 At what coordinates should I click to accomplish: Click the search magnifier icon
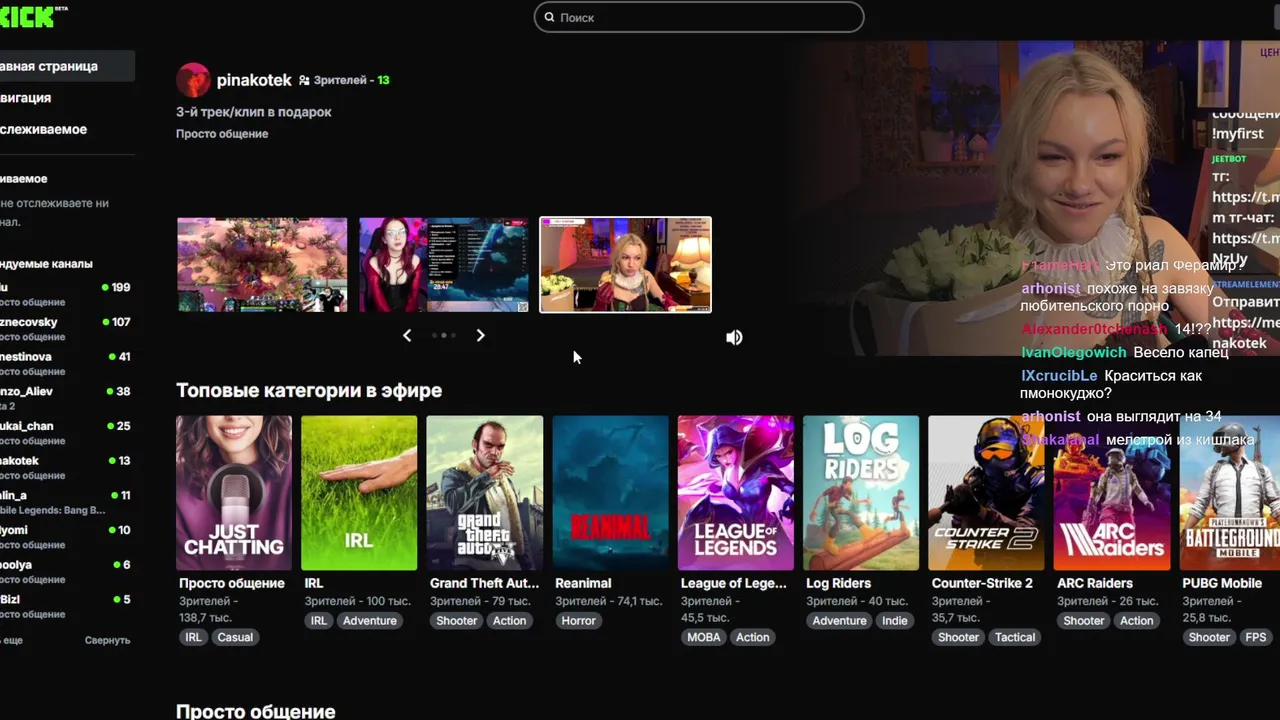550,17
